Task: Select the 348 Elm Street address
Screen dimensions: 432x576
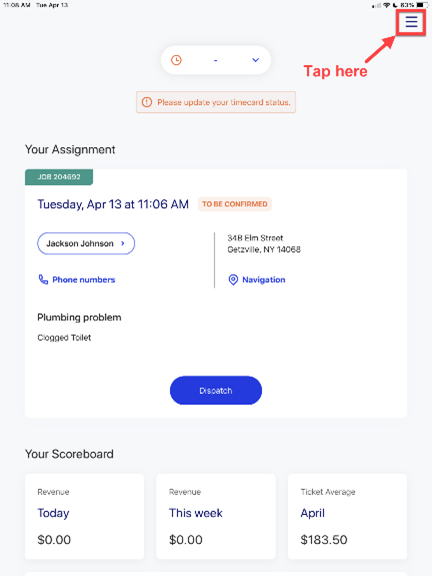Action: (x=264, y=244)
